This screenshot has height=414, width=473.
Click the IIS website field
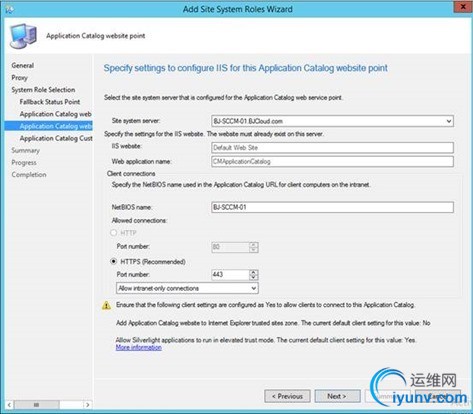(332, 148)
